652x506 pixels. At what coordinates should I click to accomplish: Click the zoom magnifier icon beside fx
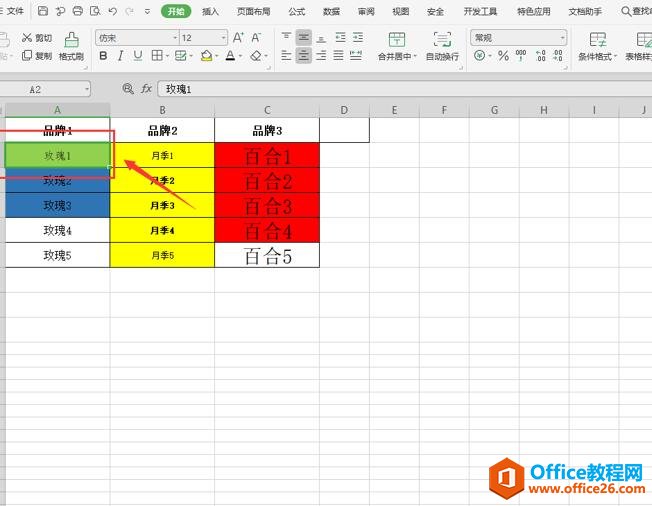[x=128, y=89]
